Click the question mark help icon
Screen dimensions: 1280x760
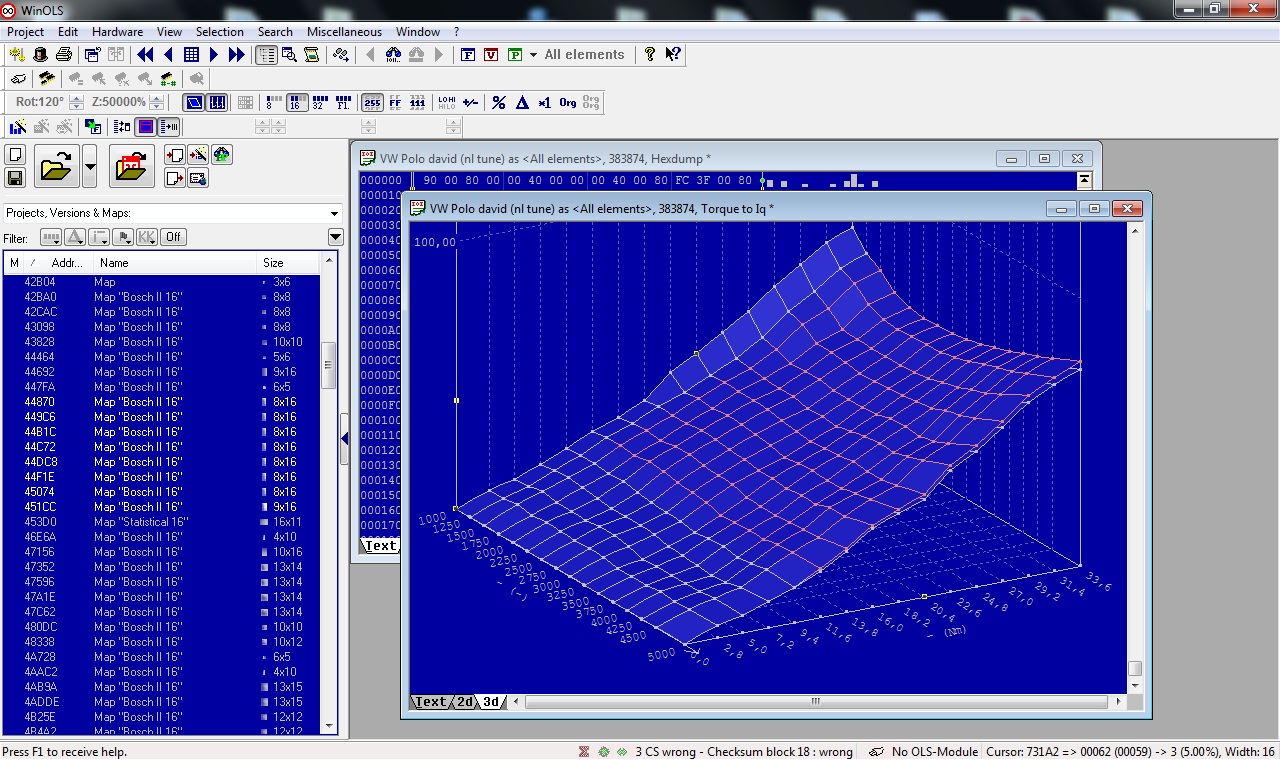(x=649, y=55)
